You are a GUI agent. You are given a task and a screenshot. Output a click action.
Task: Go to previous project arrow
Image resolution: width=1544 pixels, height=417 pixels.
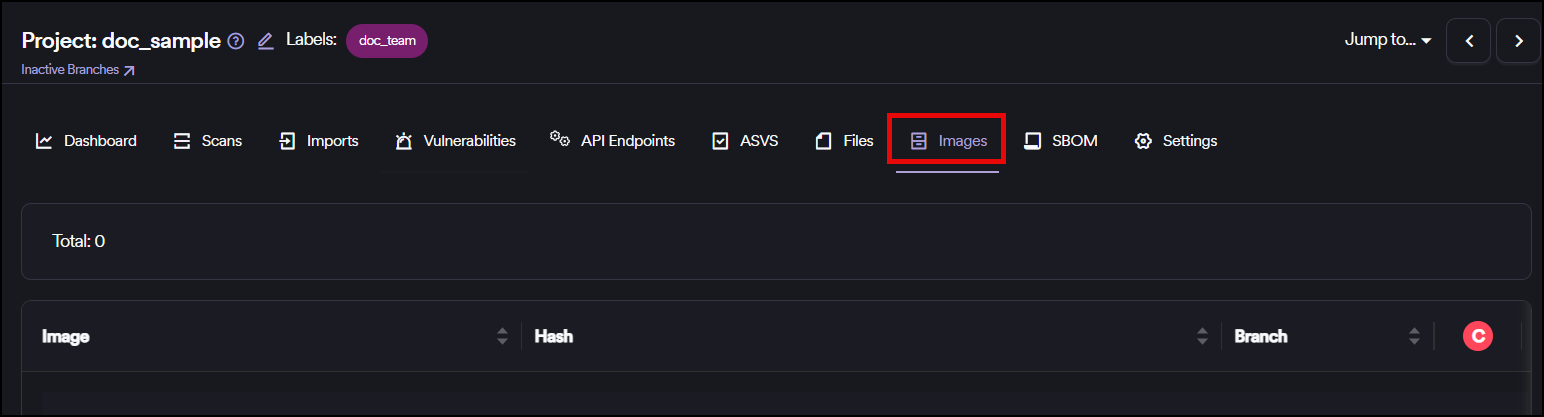click(1469, 41)
